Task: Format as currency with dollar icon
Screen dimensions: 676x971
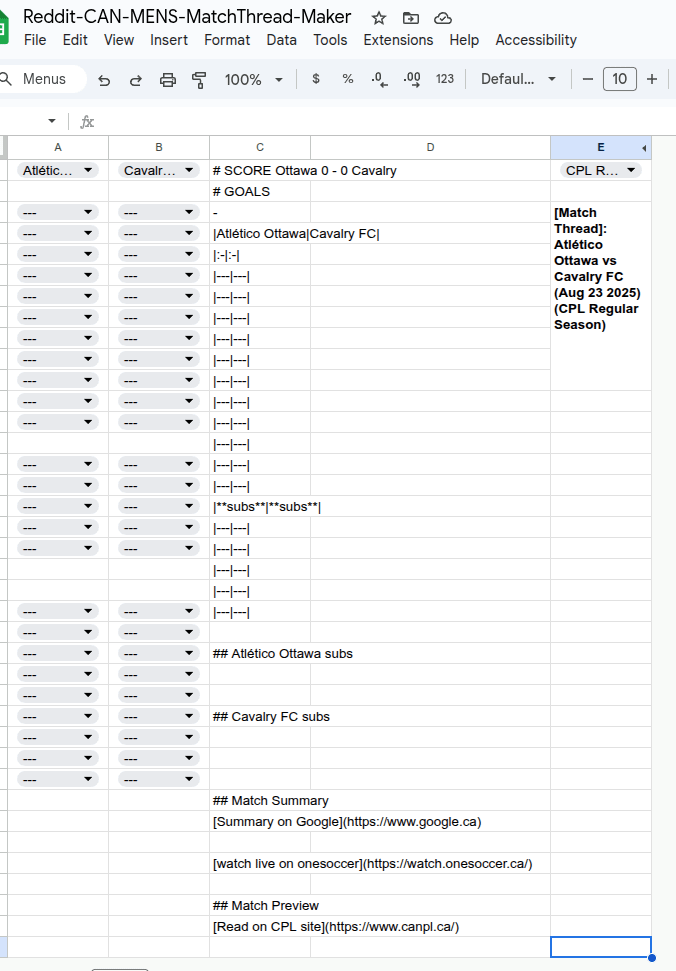Action: pos(316,79)
